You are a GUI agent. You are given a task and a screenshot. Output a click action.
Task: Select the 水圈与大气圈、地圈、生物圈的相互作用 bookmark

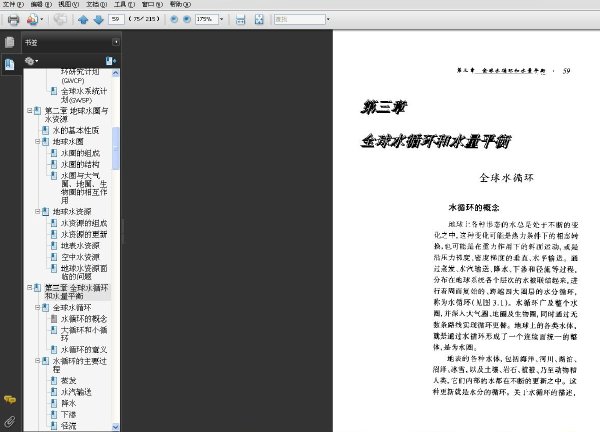click(84, 188)
